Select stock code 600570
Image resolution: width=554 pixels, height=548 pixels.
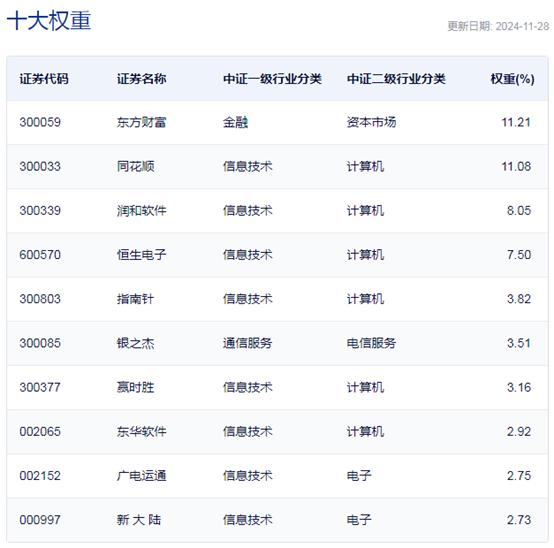tap(40, 255)
